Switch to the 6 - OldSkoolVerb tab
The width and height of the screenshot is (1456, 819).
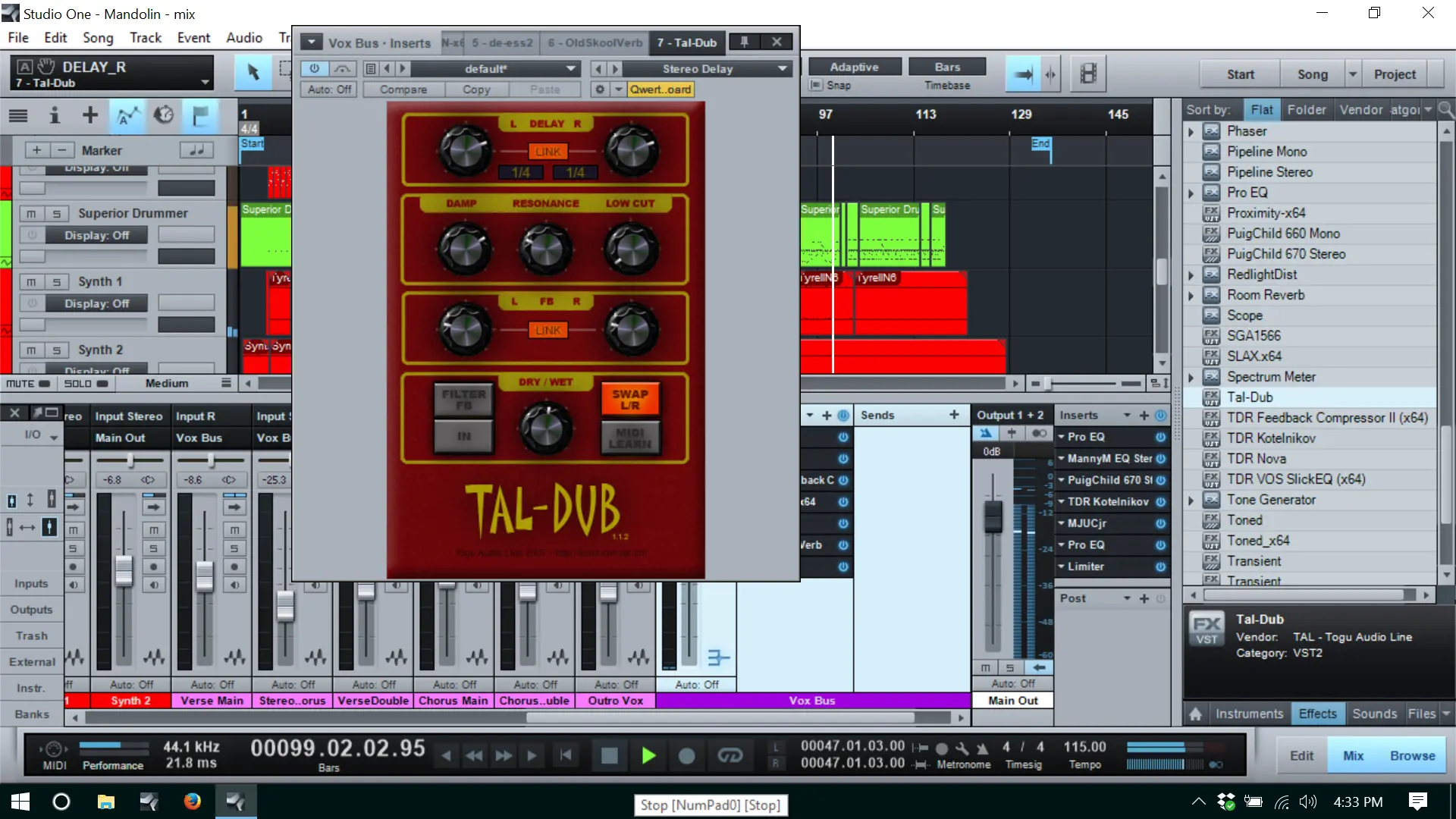[595, 42]
